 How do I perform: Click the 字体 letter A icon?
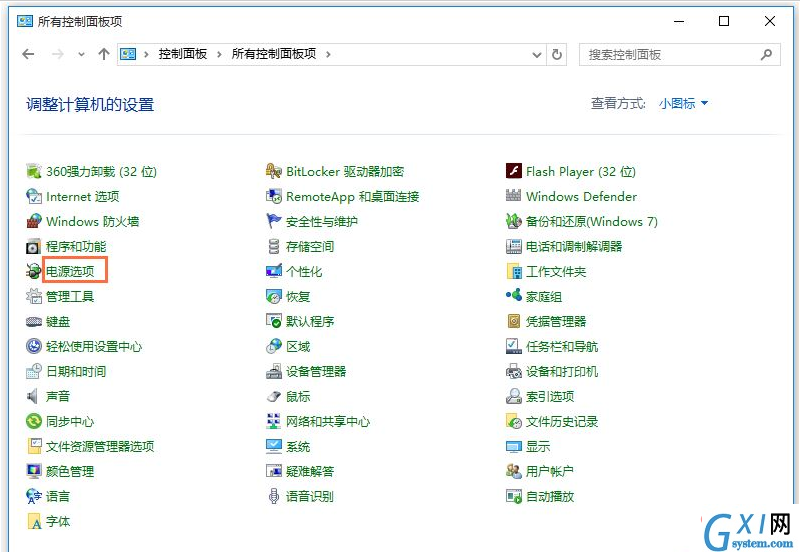click(x=34, y=521)
